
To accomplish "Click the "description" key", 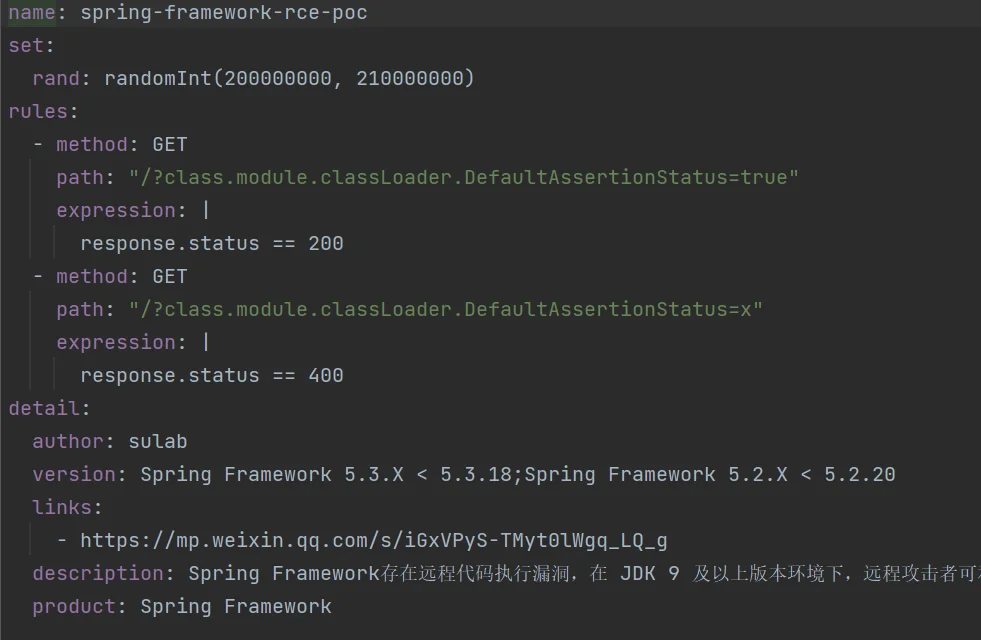I will pyautogui.click(x=98, y=574).
